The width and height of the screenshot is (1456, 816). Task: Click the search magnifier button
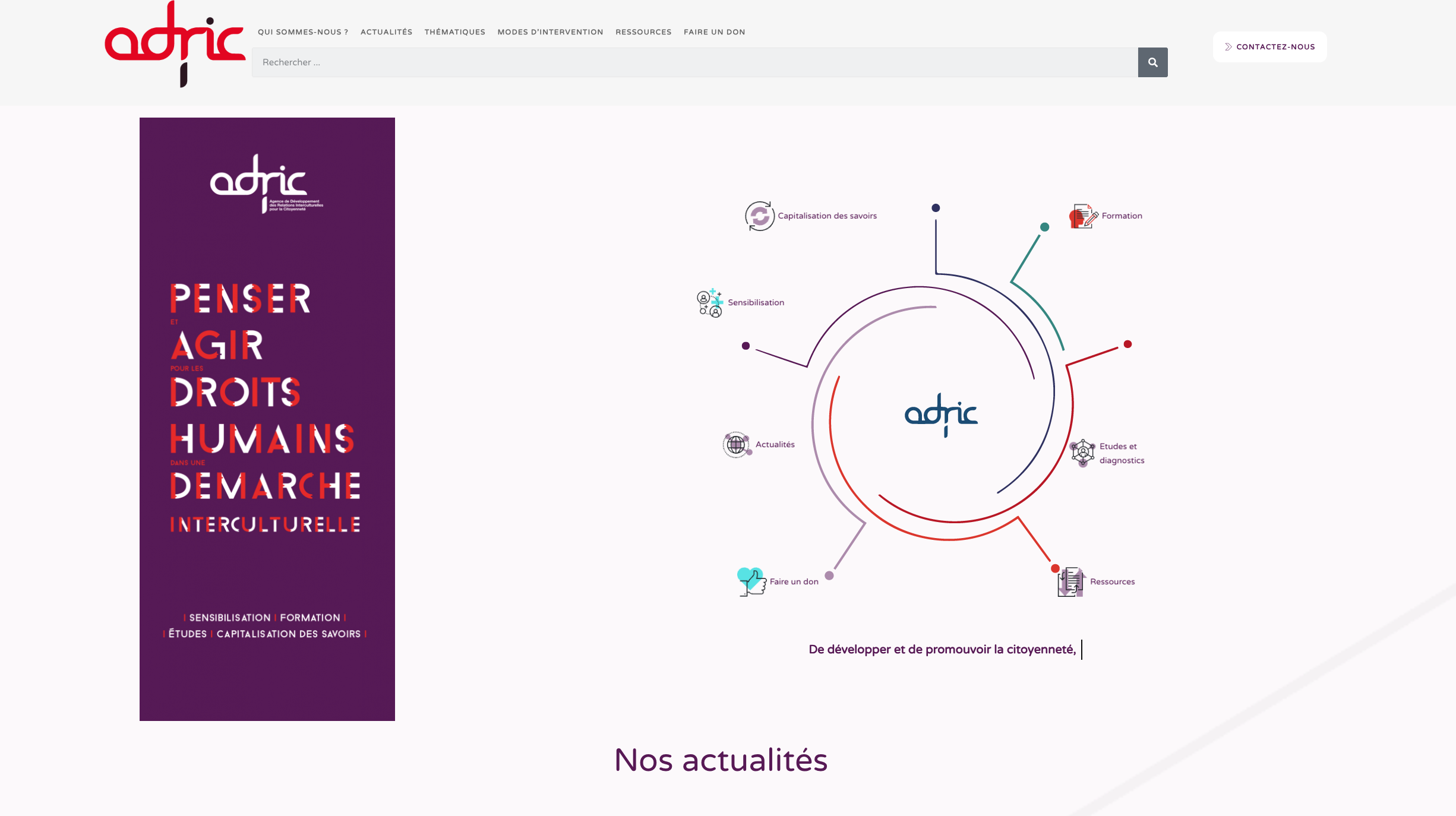click(x=1152, y=62)
